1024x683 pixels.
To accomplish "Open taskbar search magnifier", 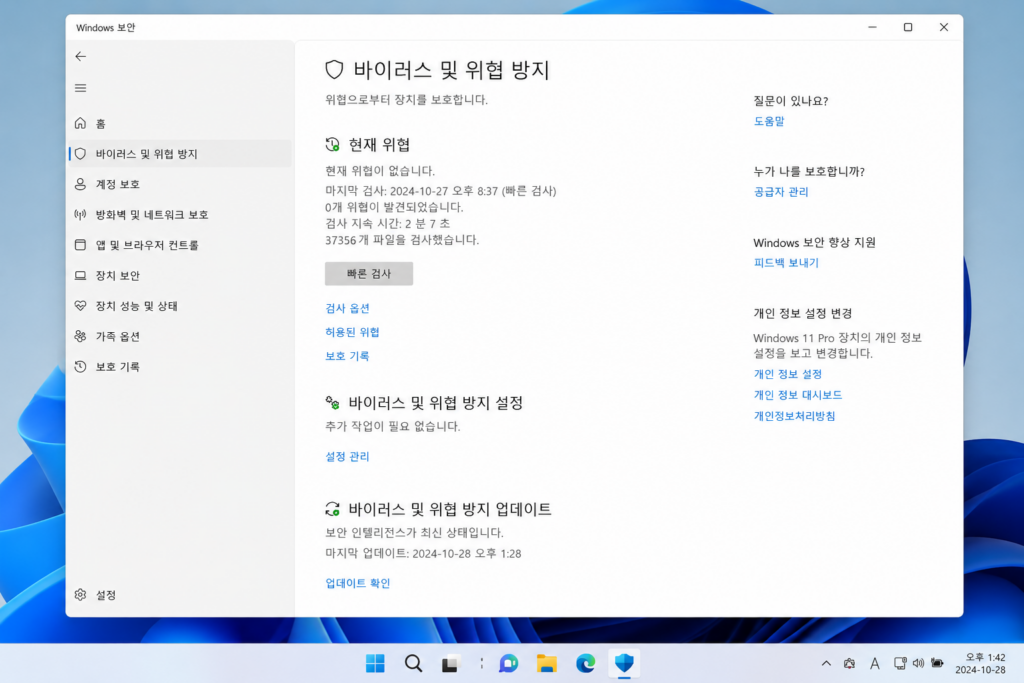I will coord(413,663).
